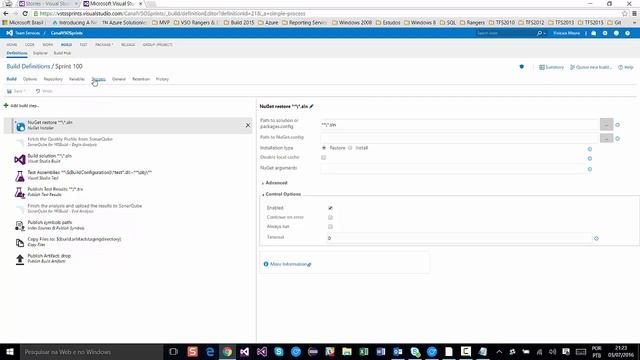Click the Undo toolbar button
Image resolution: width=640 pixels, height=360 pixels.
pyautogui.click(x=44, y=91)
